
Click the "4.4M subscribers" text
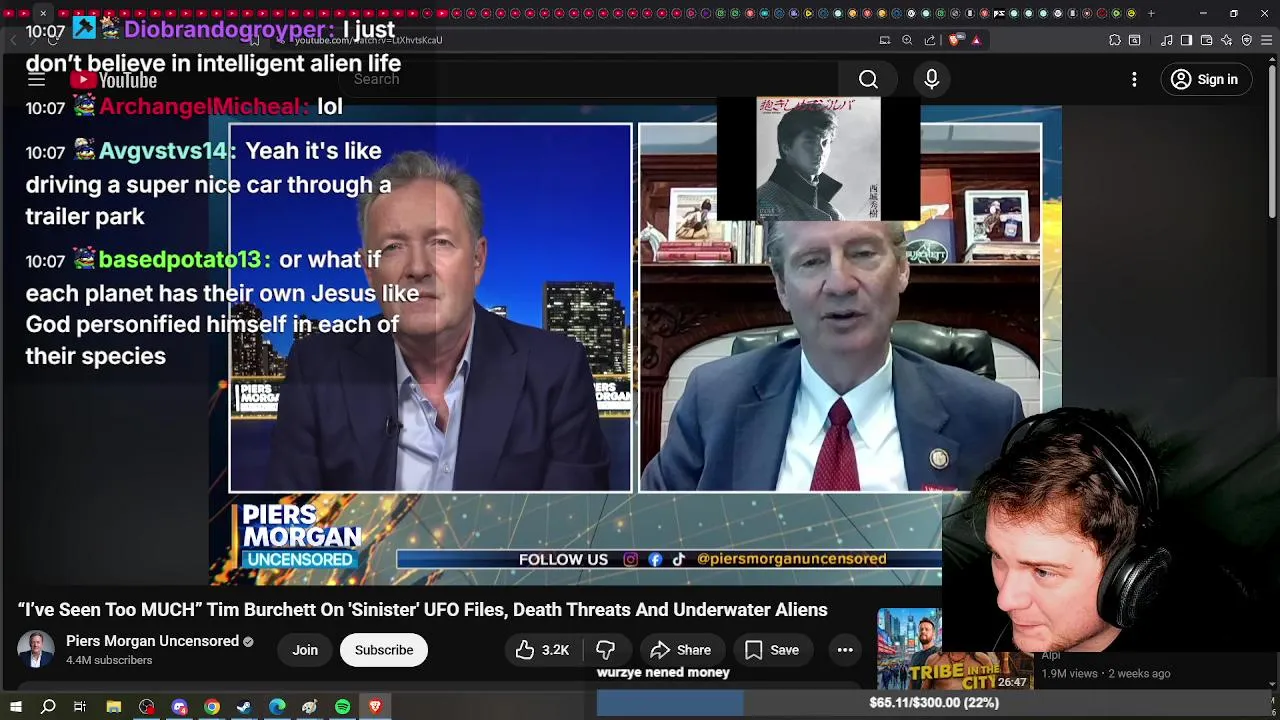click(x=109, y=661)
